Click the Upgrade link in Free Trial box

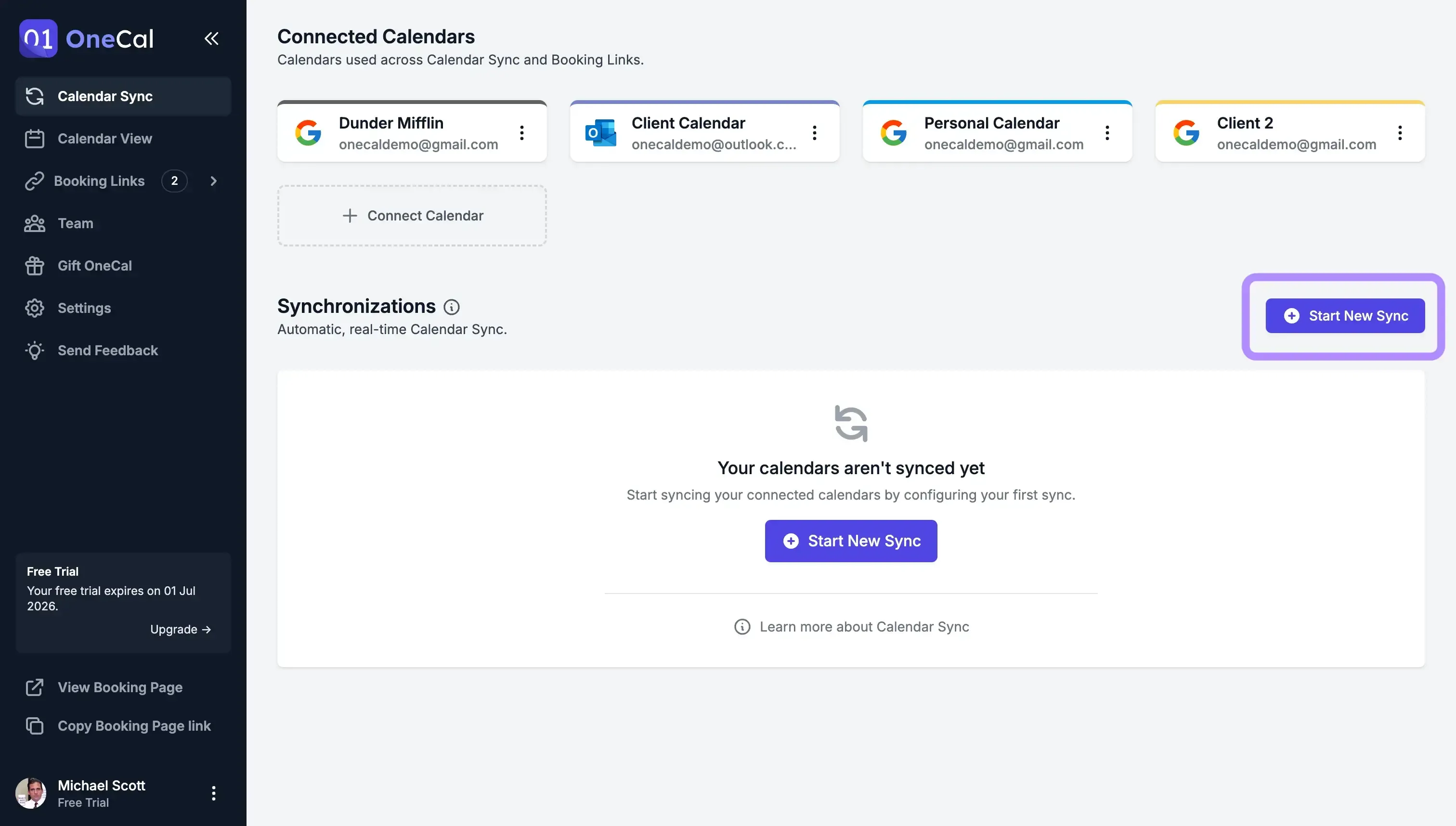[x=181, y=629]
